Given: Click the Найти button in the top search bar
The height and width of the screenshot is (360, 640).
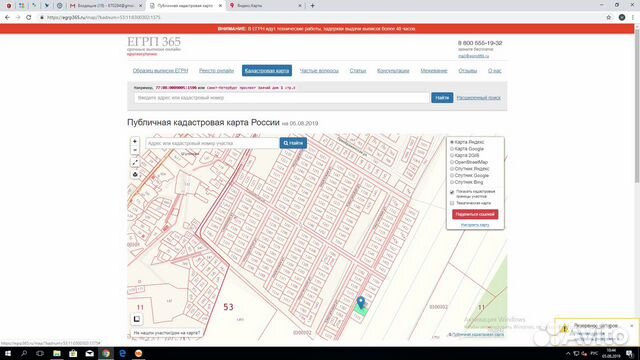Looking at the screenshot, I should [x=442, y=98].
